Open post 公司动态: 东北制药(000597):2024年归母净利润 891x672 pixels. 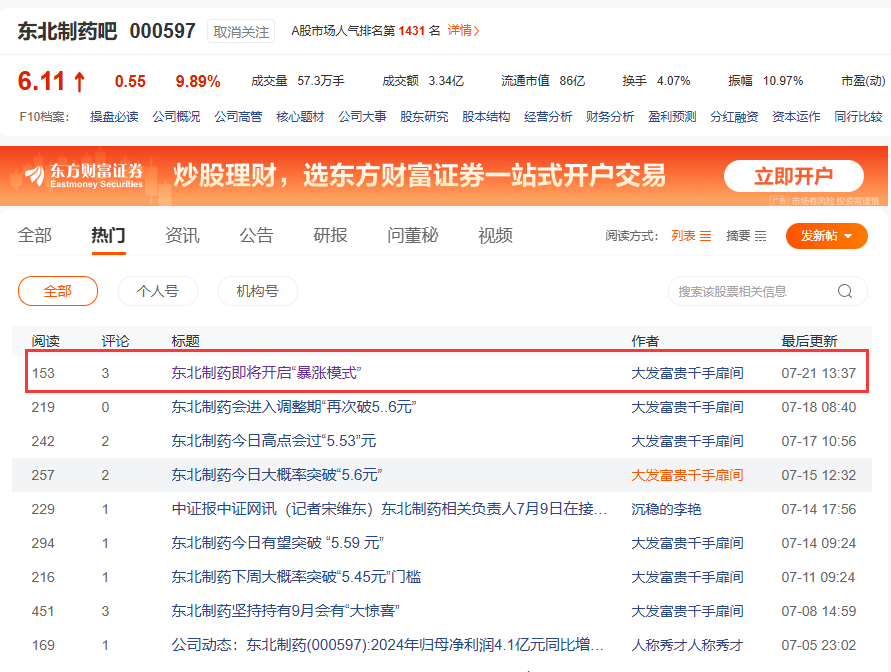(x=388, y=645)
